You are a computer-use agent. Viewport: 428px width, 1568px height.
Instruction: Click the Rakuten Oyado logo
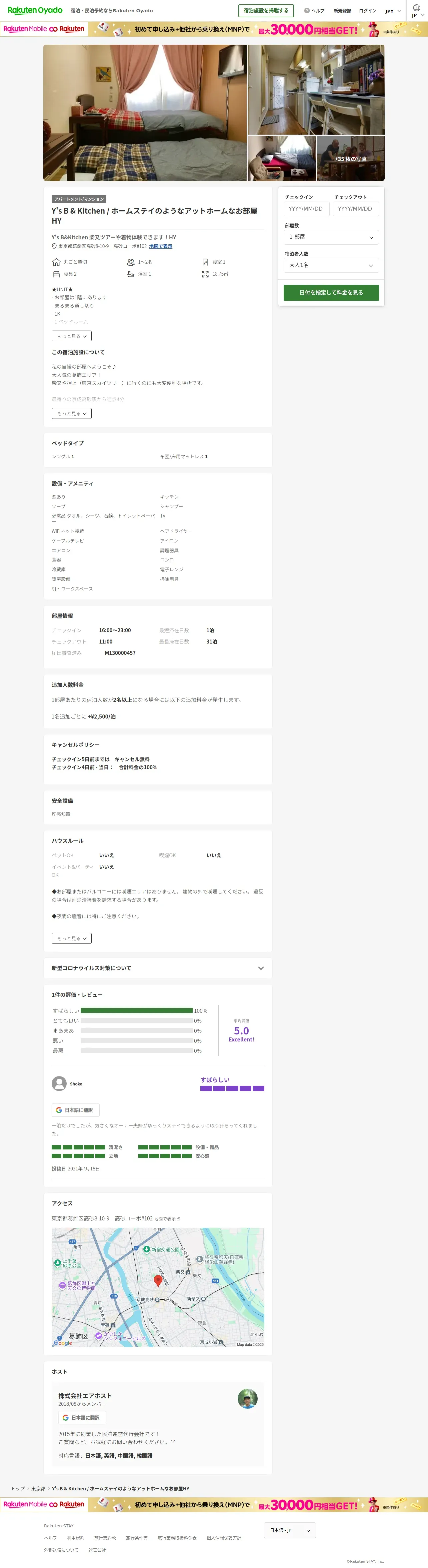point(35,10)
